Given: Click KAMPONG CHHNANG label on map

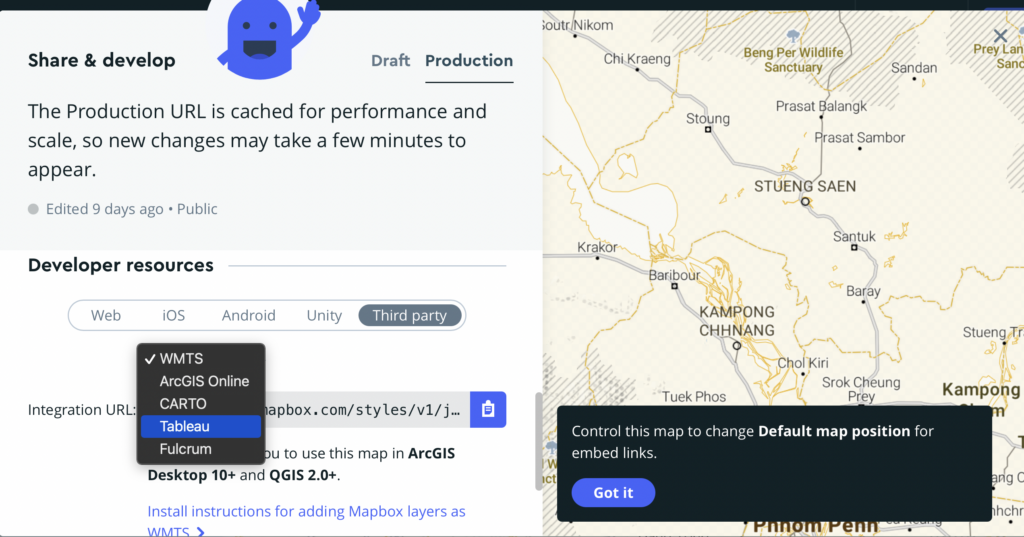Looking at the screenshot, I should [x=737, y=321].
